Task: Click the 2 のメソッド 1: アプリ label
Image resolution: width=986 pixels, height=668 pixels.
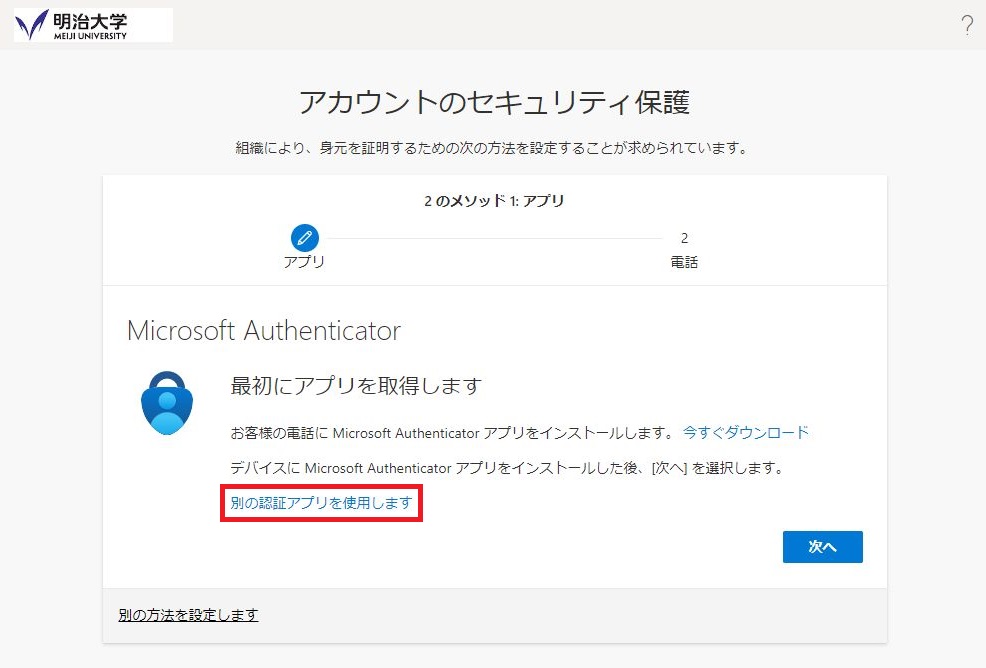Action: pyautogui.click(x=494, y=201)
